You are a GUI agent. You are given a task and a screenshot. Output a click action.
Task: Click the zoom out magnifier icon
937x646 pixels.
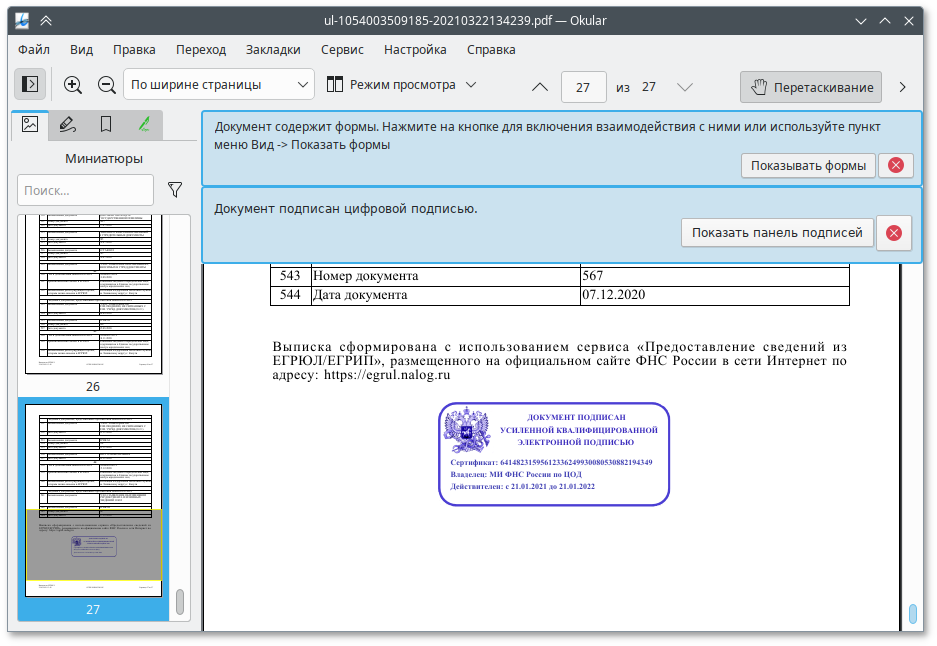coord(106,86)
